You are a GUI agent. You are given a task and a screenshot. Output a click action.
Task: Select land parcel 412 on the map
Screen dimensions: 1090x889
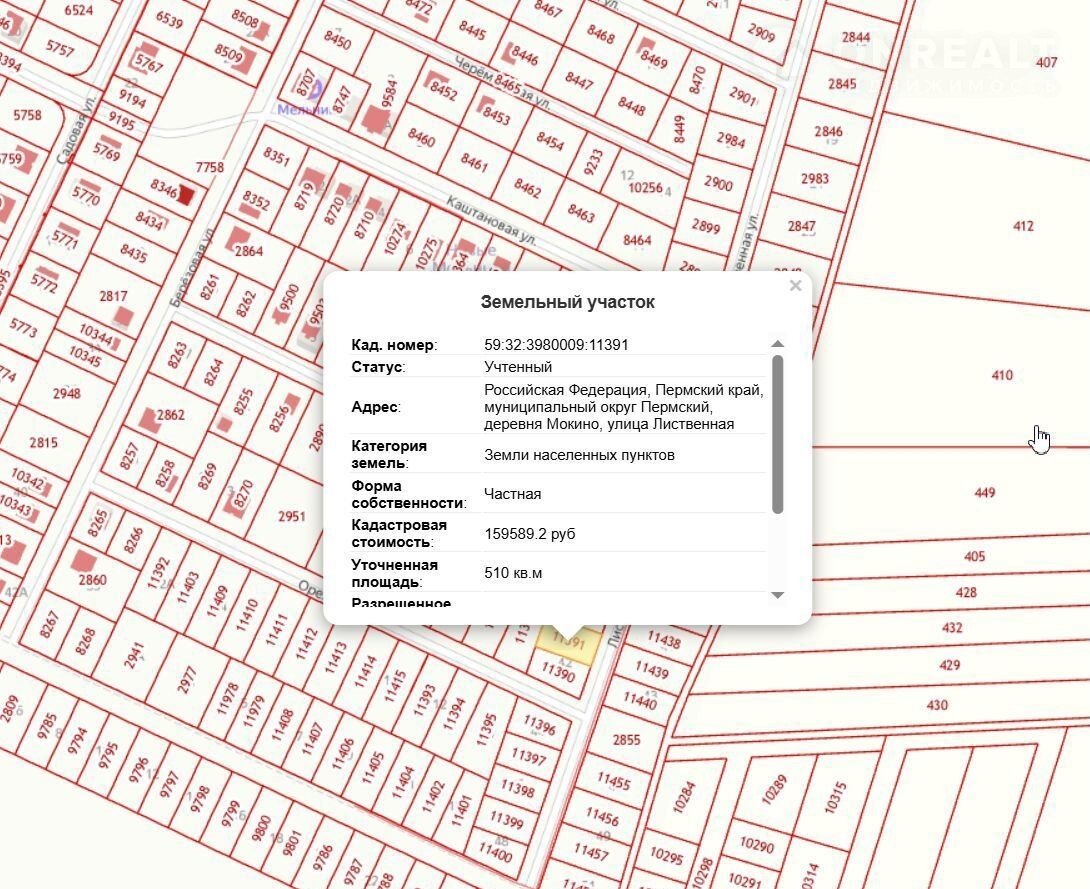click(x=1022, y=226)
